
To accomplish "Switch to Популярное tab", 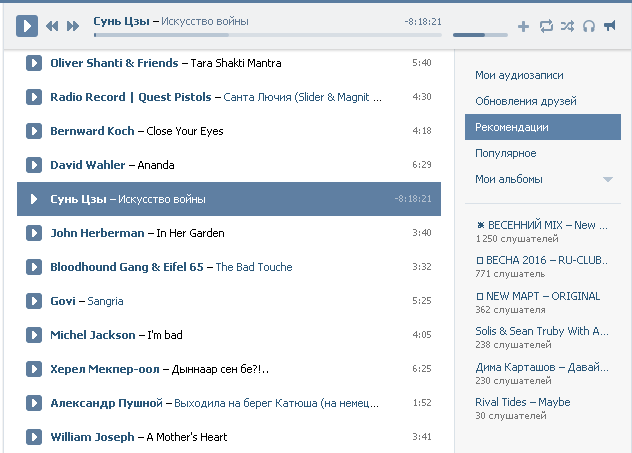I will pos(506,153).
